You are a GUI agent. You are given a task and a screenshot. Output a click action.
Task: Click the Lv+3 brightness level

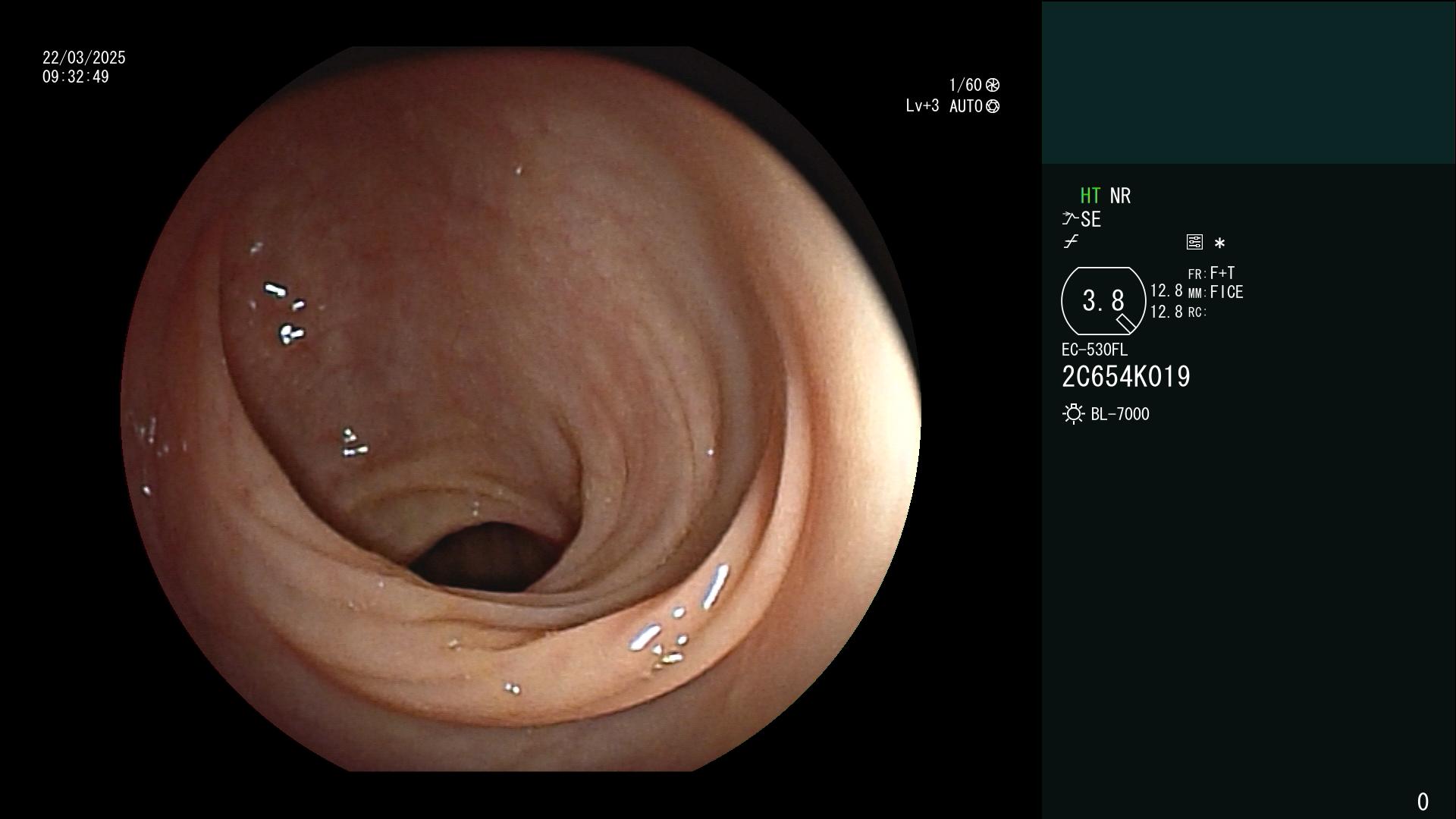coord(922,106)
